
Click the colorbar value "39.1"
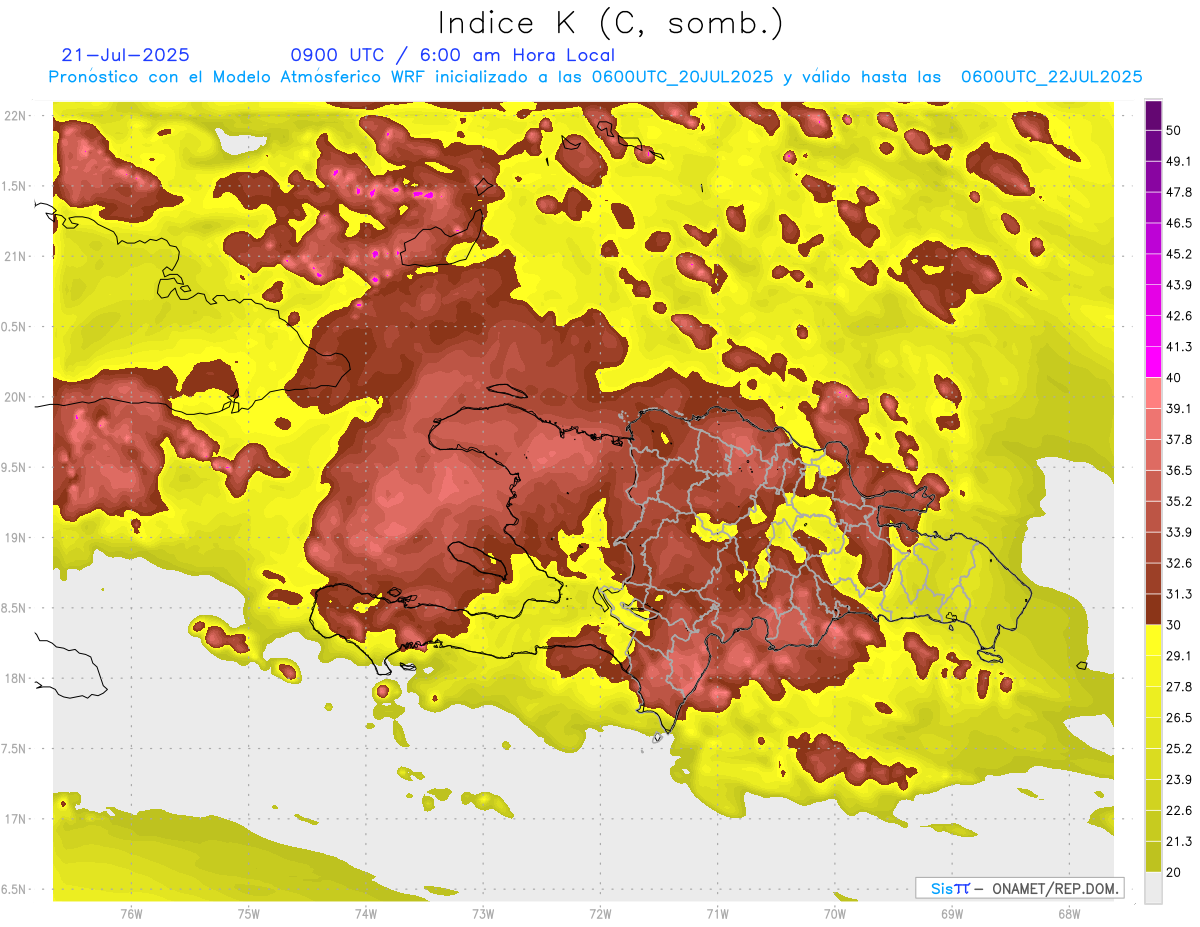coord(1179,408)
